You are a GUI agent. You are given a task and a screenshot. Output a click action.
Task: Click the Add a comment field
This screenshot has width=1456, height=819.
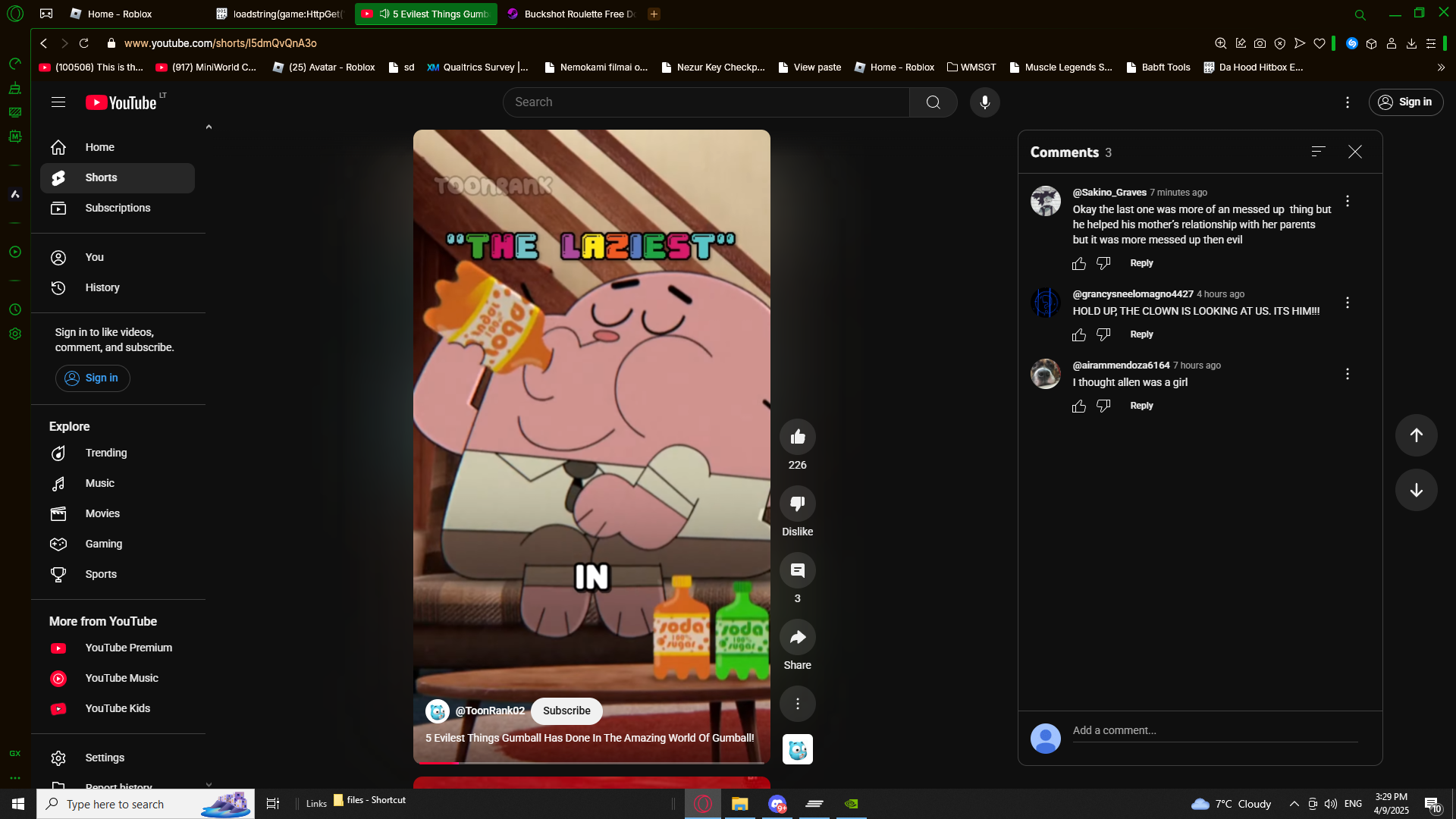coord(1215,730)
